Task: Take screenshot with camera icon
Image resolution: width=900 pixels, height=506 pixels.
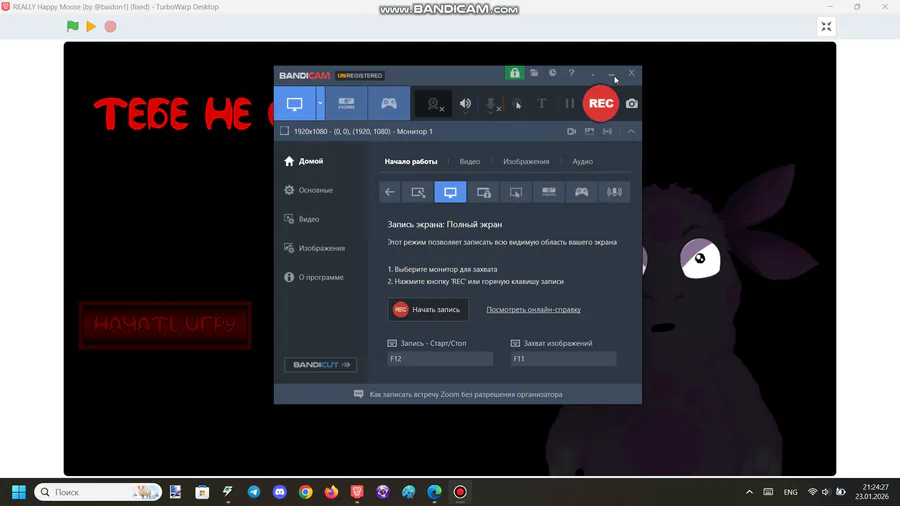Action: coord(631,104)
